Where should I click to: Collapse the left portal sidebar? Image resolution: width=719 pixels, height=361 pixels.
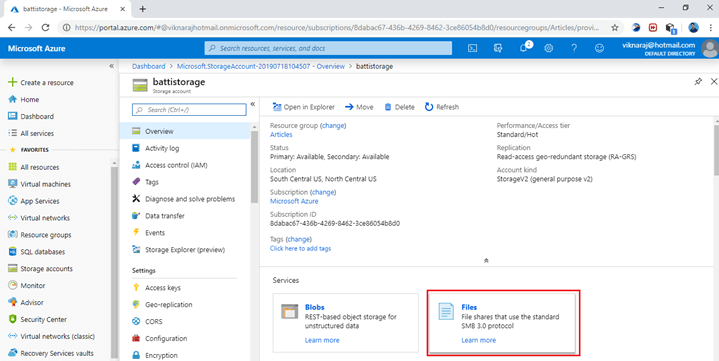[x=111, y=66]
